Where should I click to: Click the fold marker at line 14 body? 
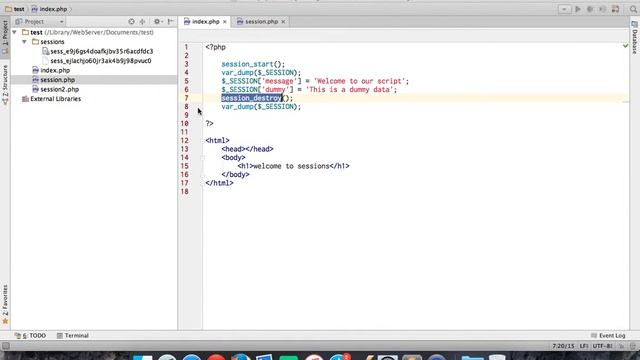(202, 158)
